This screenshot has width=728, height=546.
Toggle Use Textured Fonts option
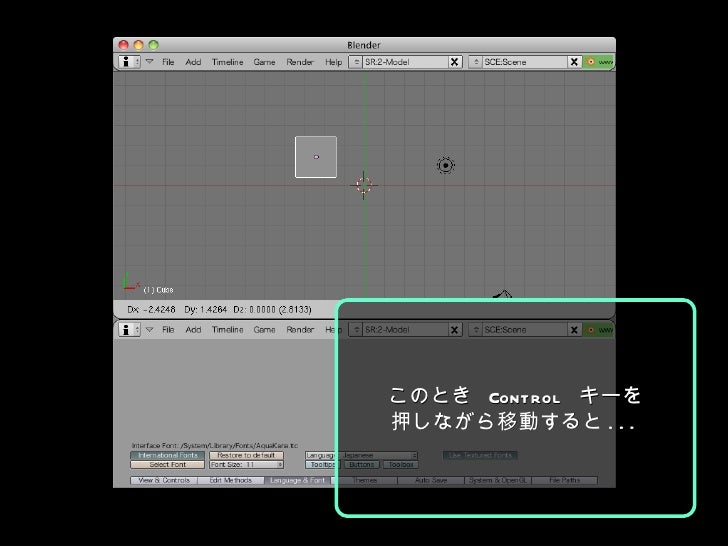480,455
